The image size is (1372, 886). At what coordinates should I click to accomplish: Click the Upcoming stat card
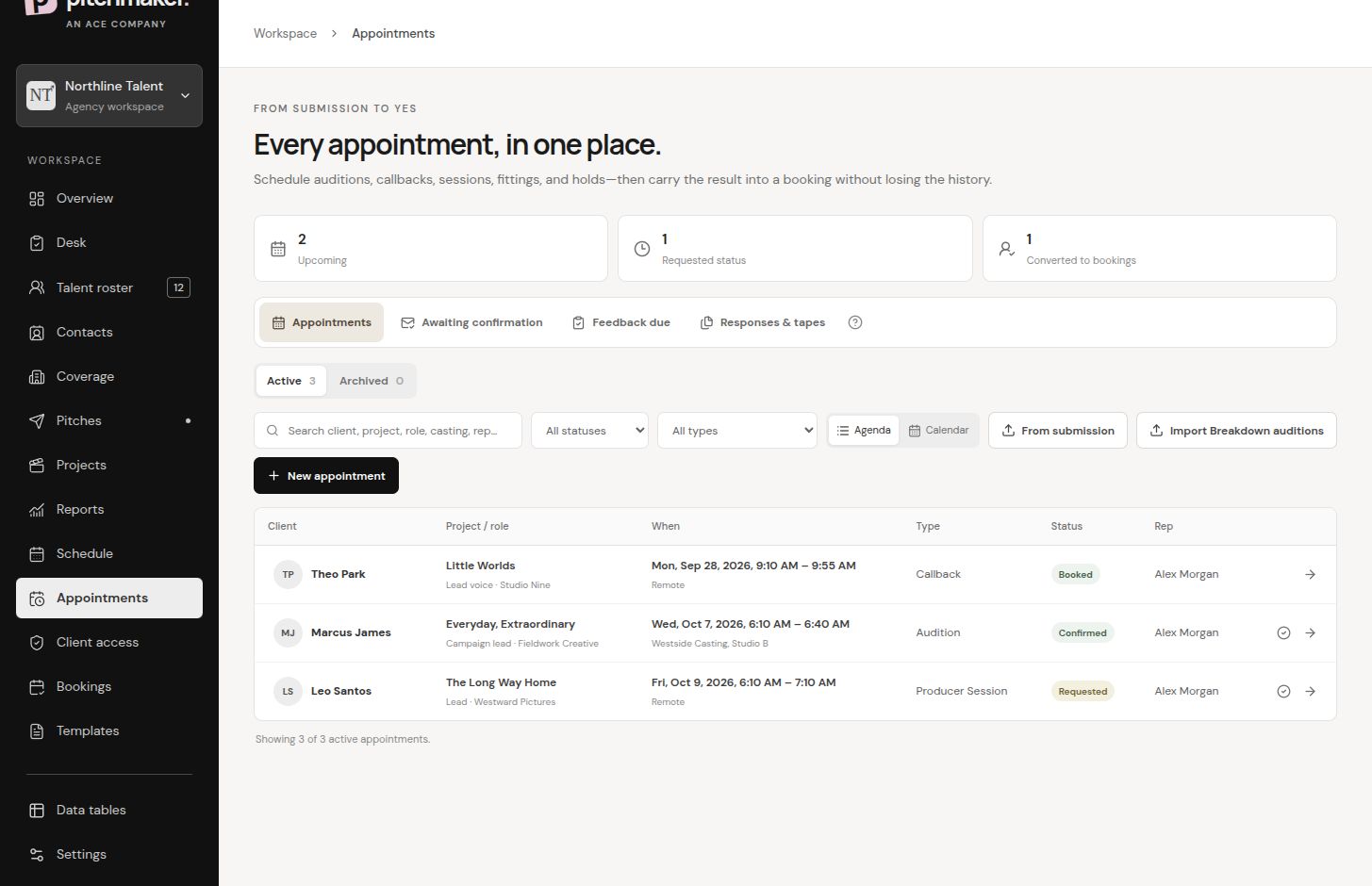(431, 248)
